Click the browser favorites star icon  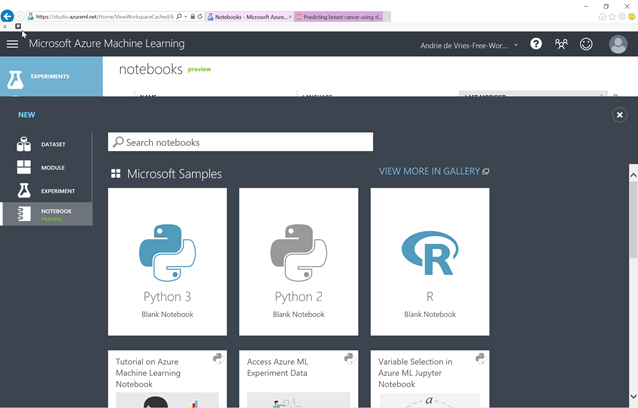612,17
